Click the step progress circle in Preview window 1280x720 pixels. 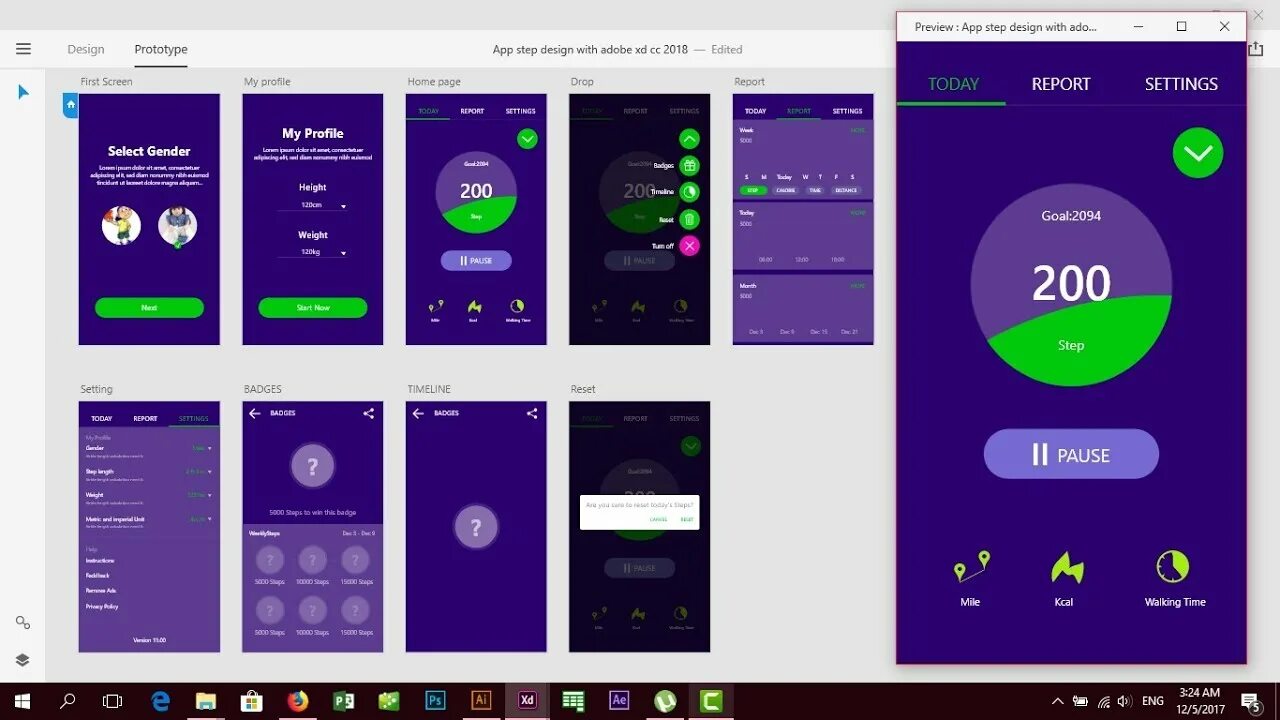pos(1071,286)
